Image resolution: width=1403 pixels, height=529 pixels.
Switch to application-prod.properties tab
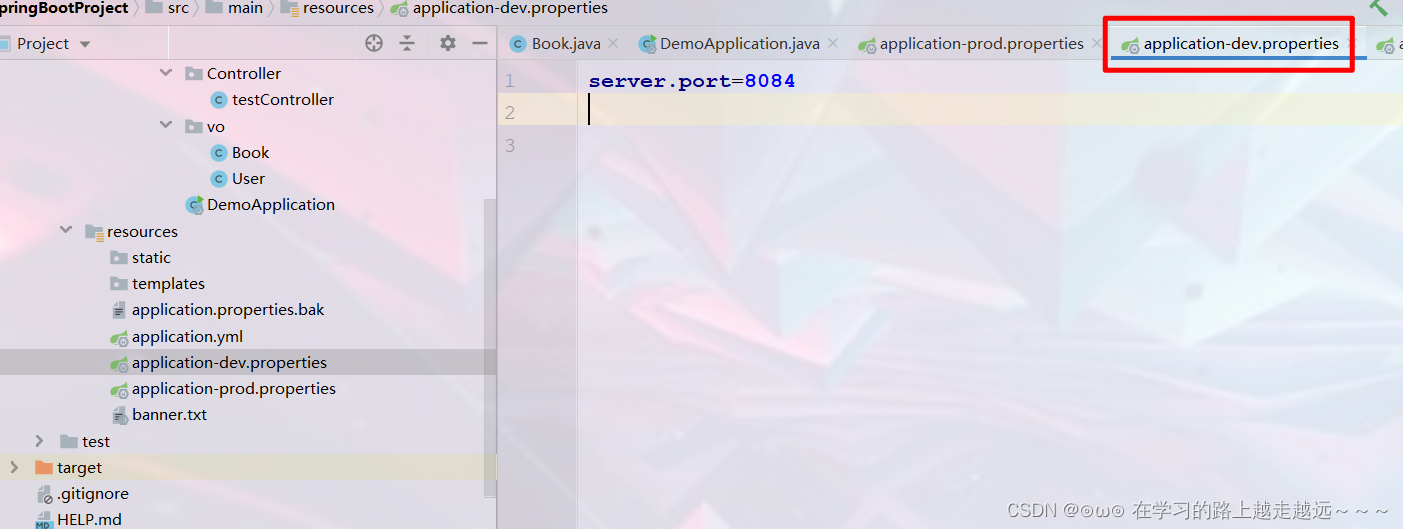pyautogui.click(x=981, y=44)
